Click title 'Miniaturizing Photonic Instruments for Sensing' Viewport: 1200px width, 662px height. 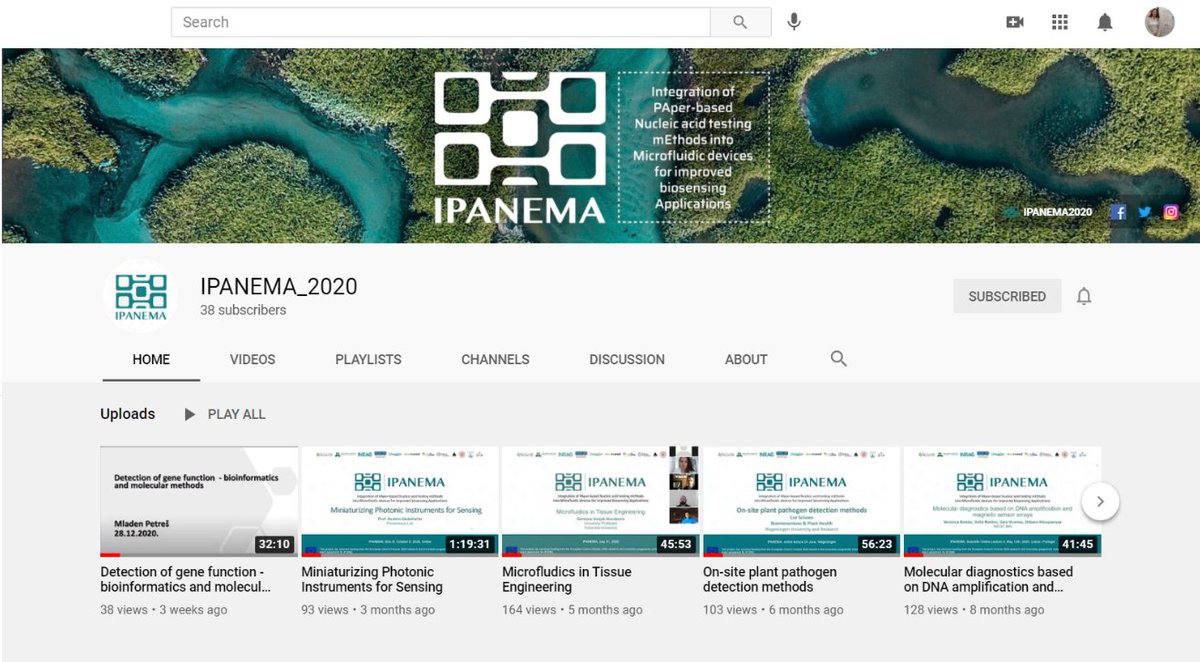372,579
